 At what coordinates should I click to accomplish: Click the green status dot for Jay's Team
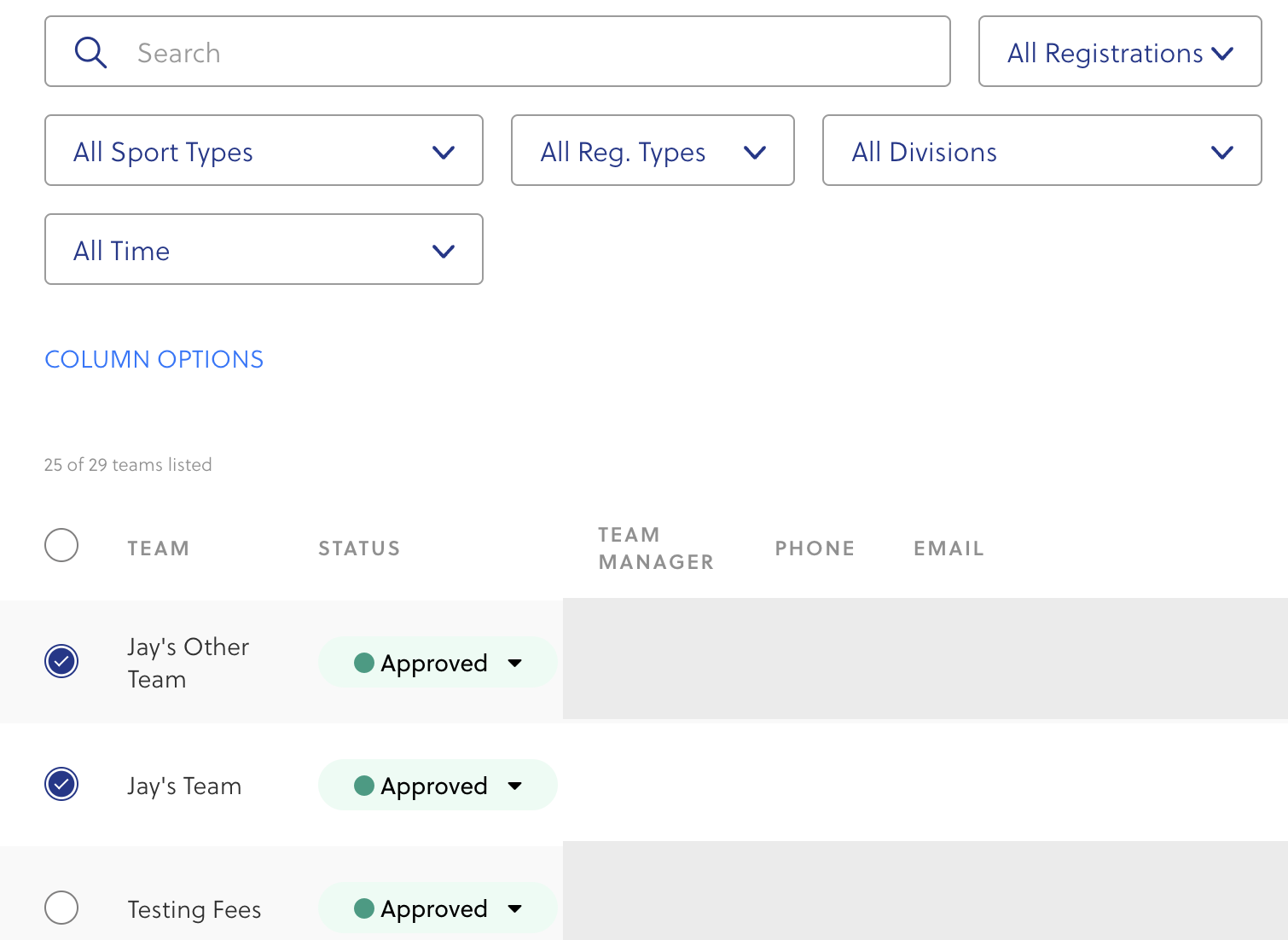[364, 786]
